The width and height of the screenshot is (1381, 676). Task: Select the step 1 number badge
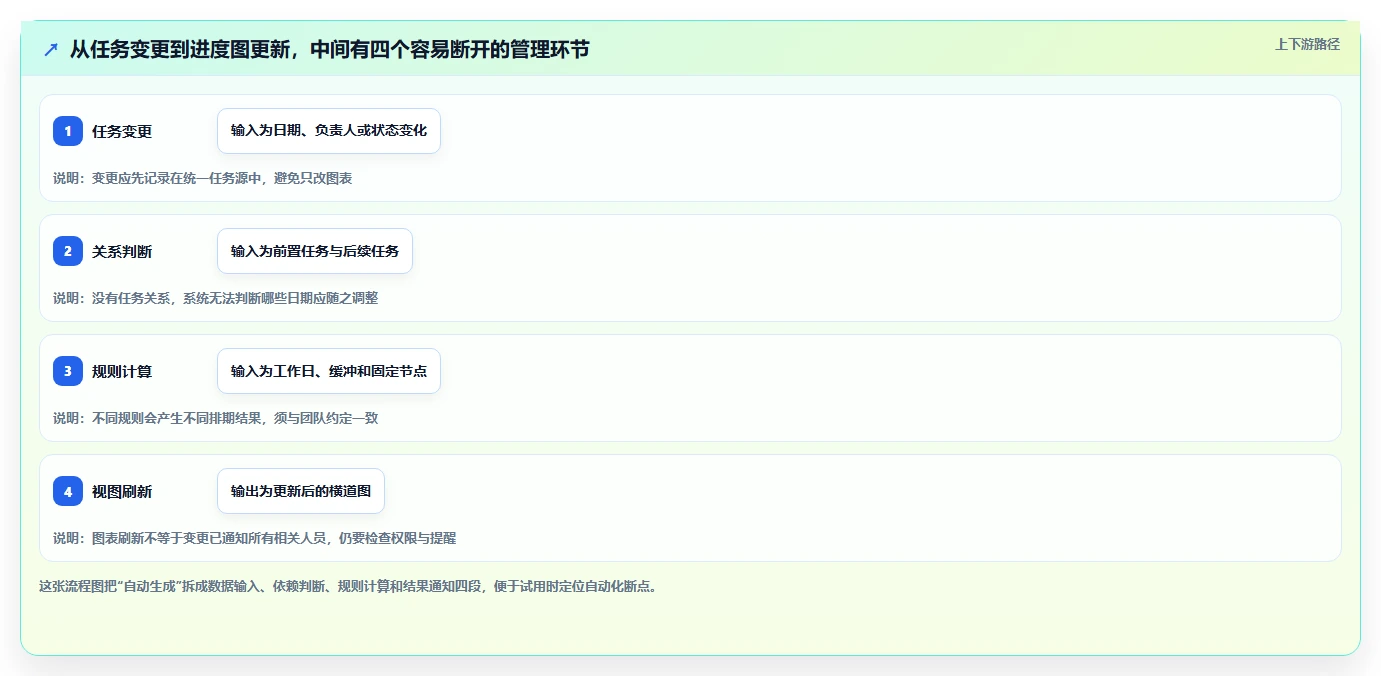[x=68, y=131]
